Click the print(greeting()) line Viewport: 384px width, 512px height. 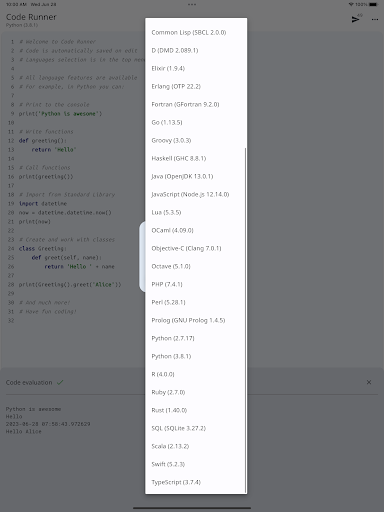[x=46, y=177]
